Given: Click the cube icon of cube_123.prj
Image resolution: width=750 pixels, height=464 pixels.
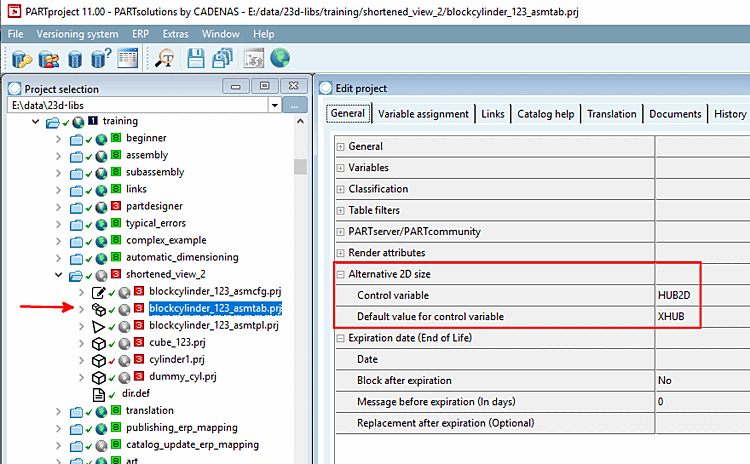Looking at the screenshot, I should coord(99,343).
